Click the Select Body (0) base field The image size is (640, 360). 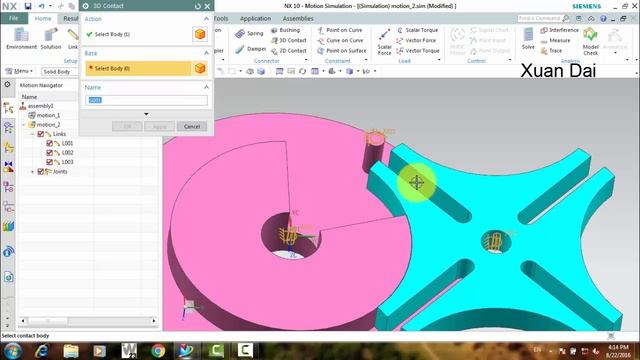pyautogui.click(x=138, y=68)
